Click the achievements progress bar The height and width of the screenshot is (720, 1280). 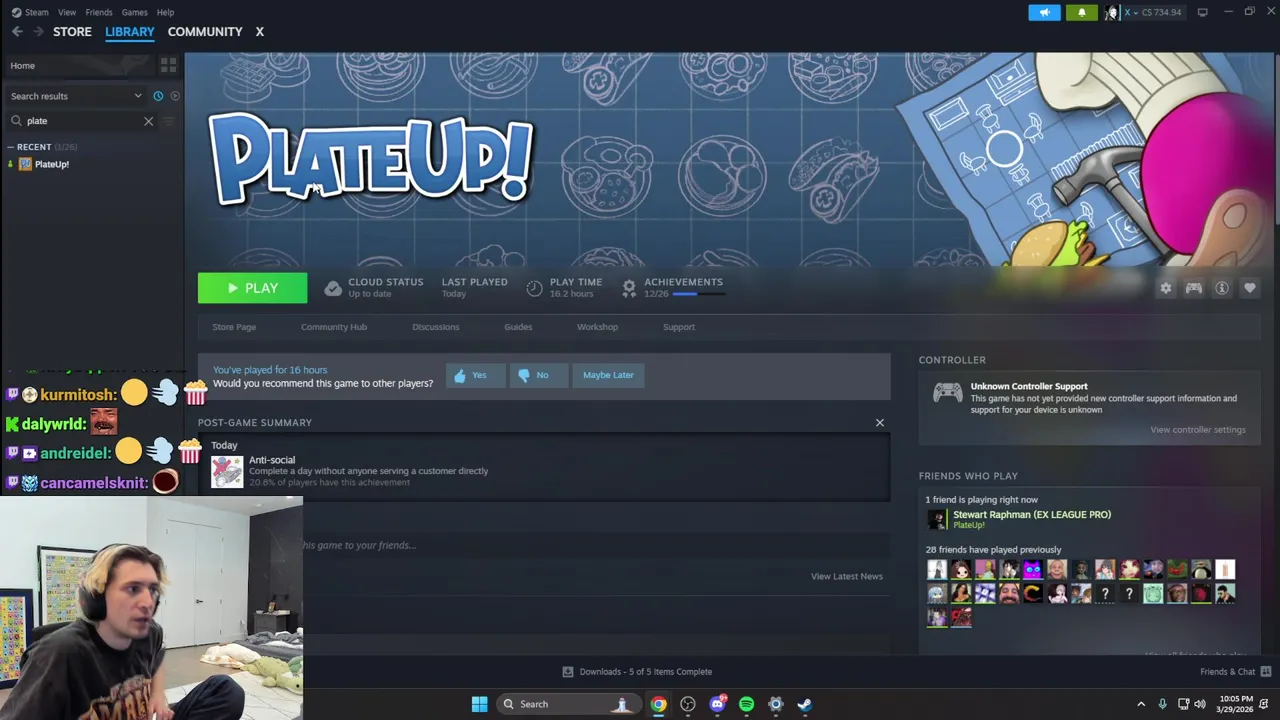[x=697, y=294]
